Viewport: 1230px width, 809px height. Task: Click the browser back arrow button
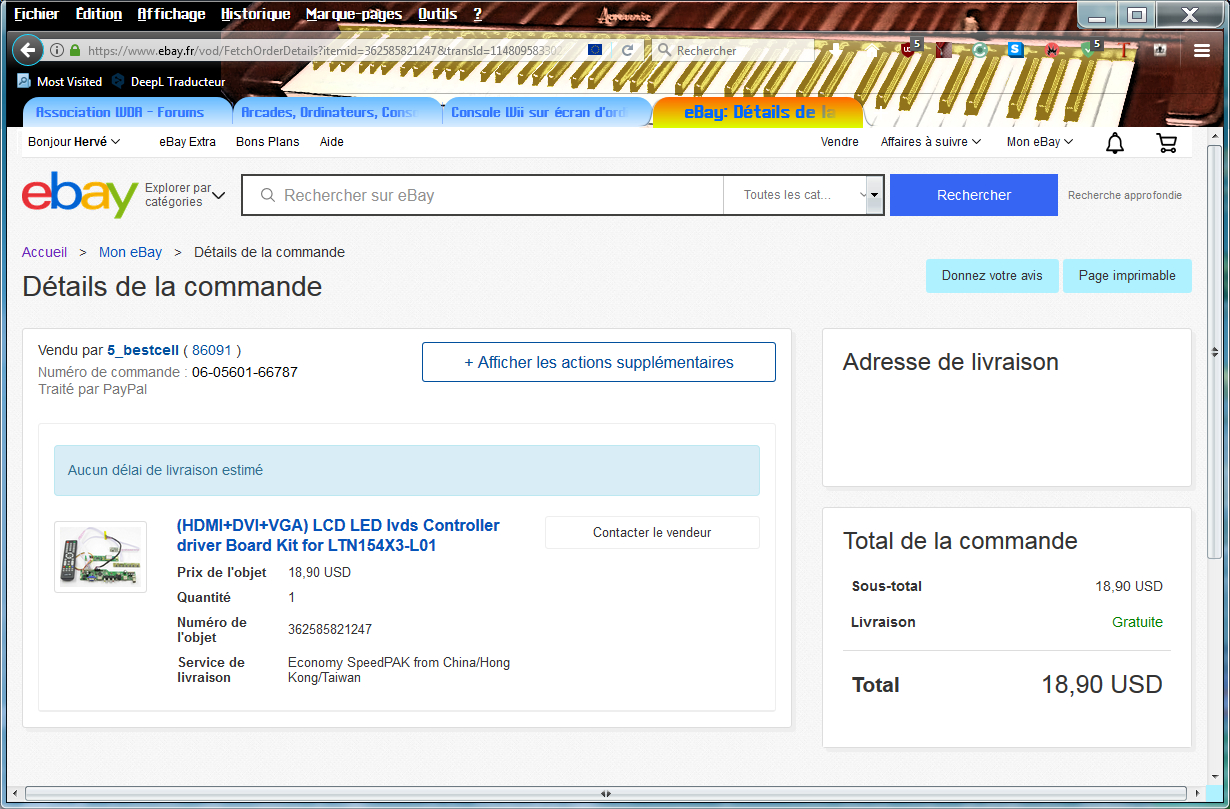tap(27, 50)
